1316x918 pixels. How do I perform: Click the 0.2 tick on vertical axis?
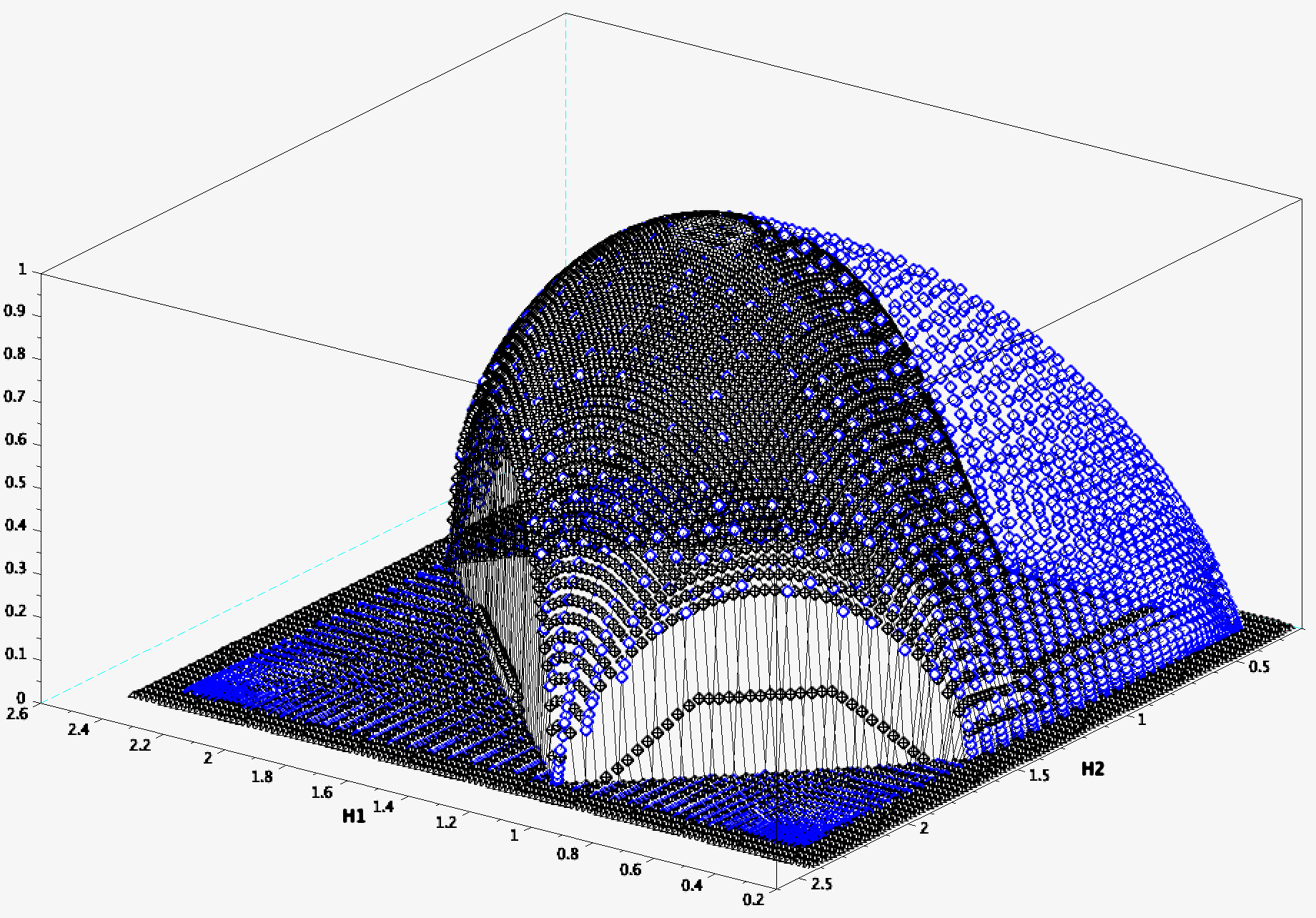point(15,611)
